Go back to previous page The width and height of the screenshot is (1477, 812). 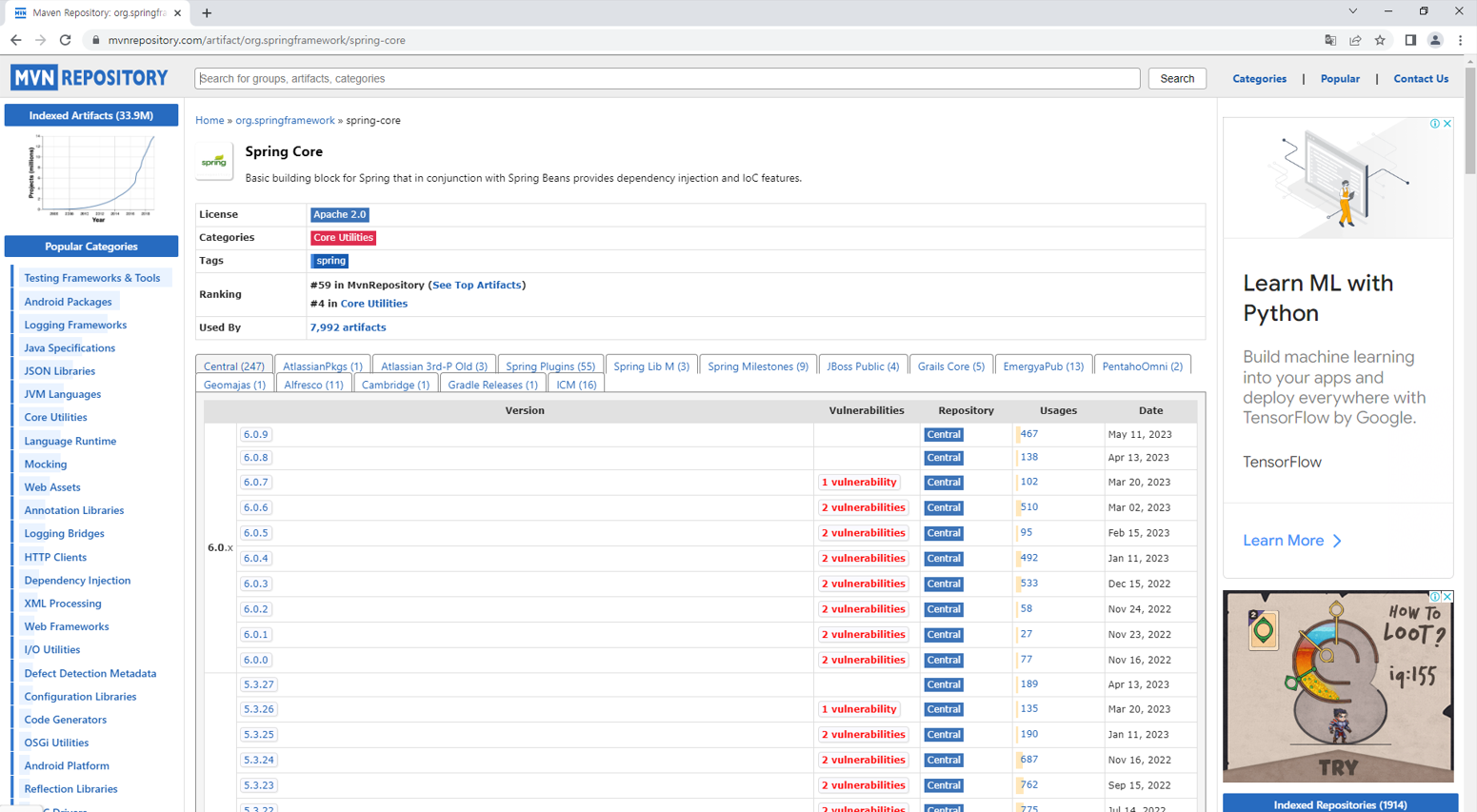pos(16,40)
